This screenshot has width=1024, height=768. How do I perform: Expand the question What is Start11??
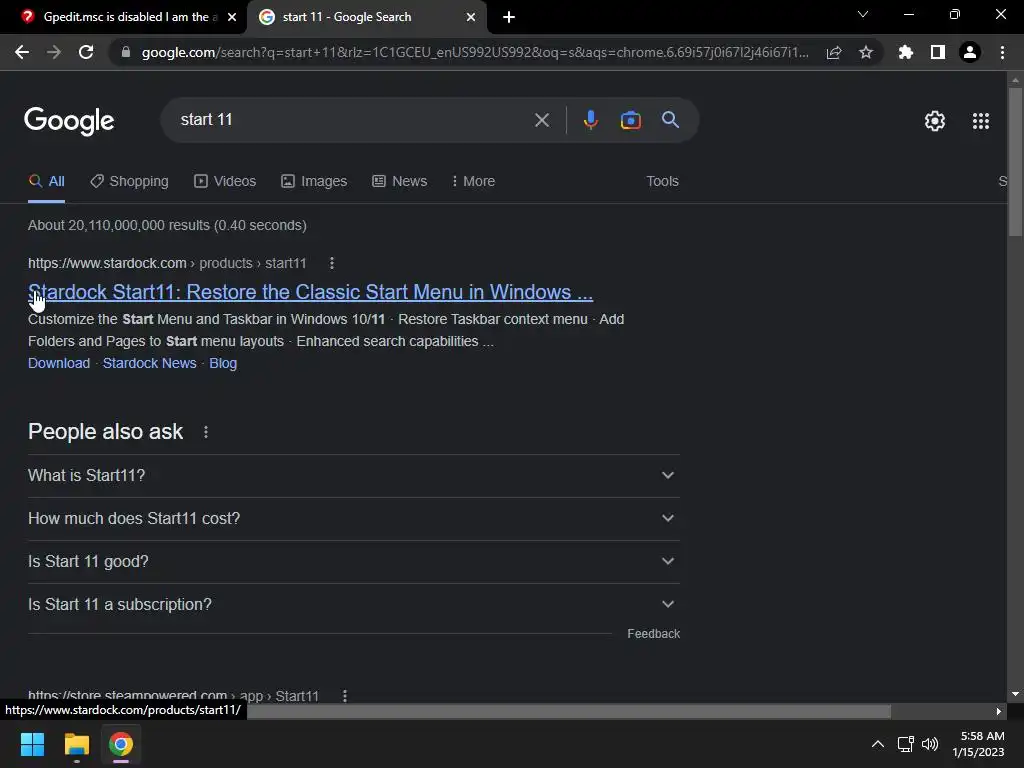pos(353,475)
